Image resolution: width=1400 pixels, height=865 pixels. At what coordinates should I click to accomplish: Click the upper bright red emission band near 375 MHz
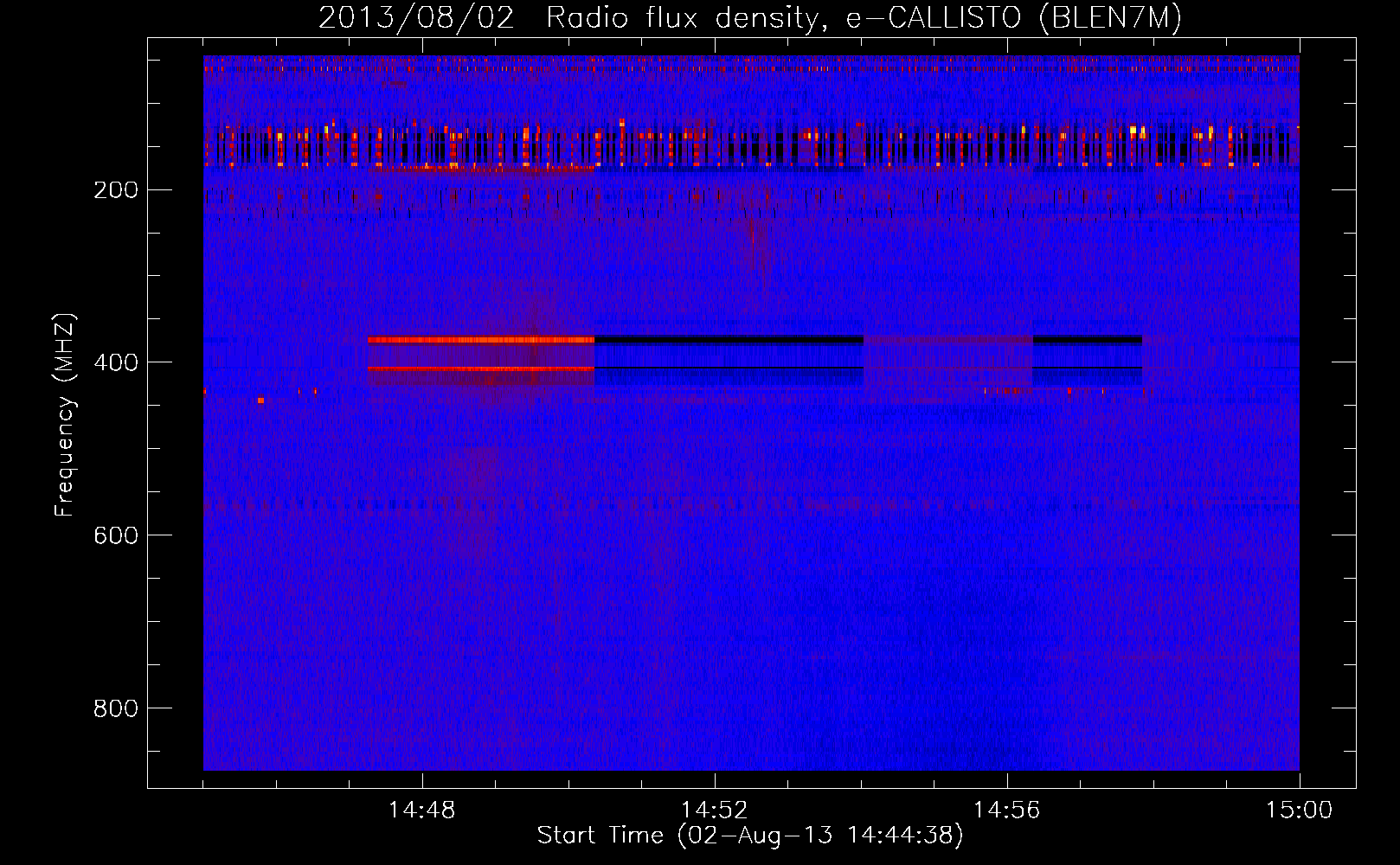pos(481,340)
